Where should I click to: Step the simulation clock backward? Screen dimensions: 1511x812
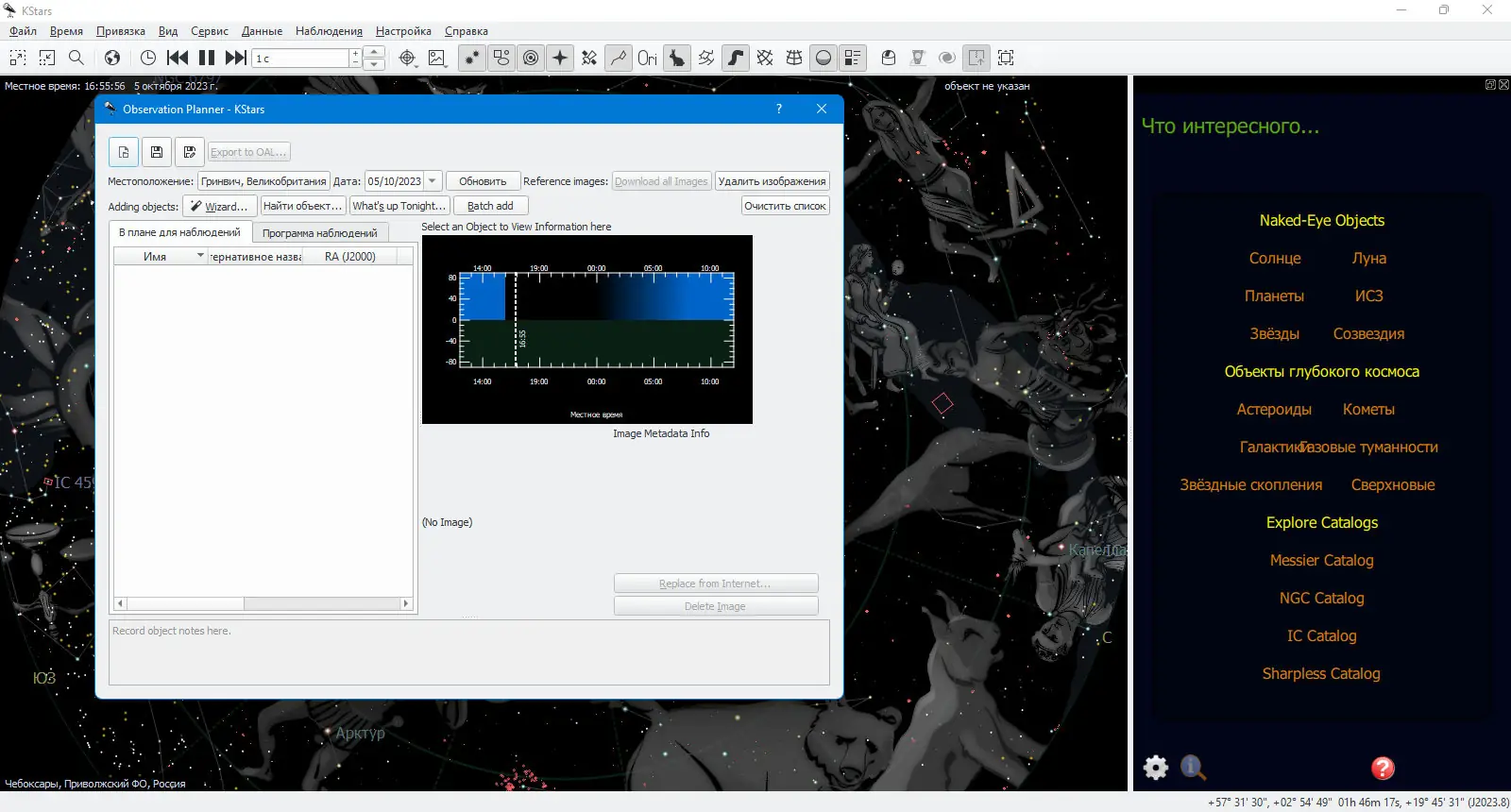177,58
